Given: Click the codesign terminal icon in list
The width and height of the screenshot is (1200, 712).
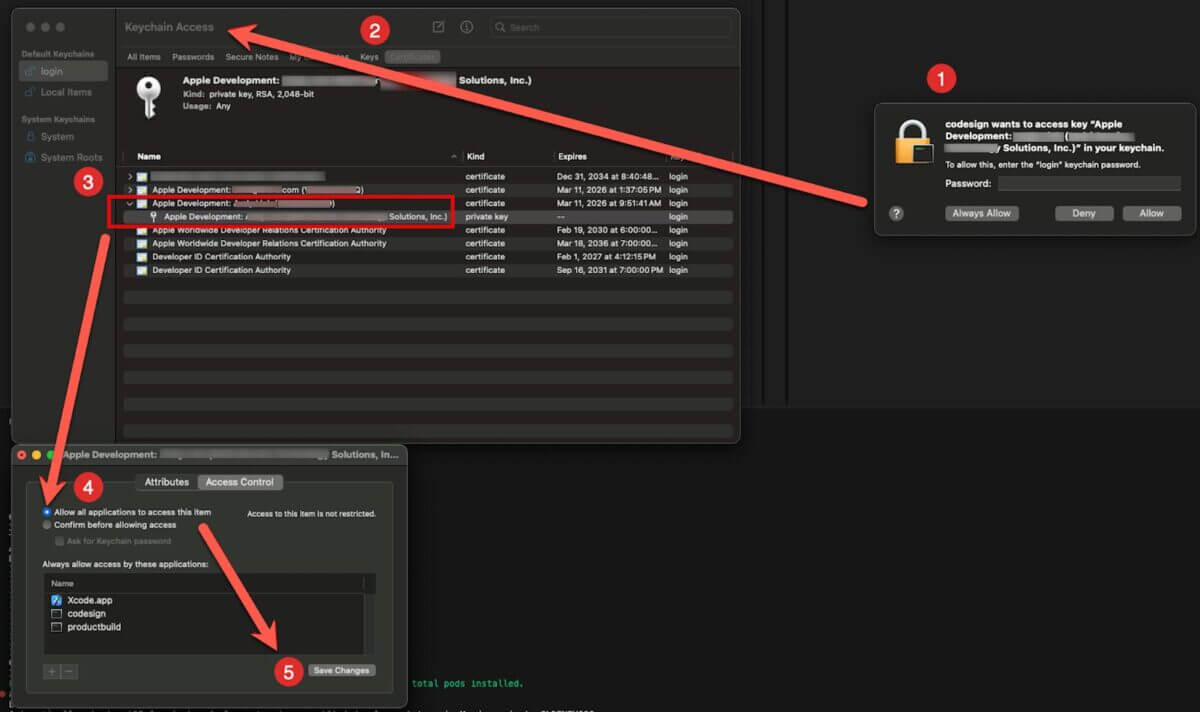Looking at the screenshot, I should click(x=57, y=613).
